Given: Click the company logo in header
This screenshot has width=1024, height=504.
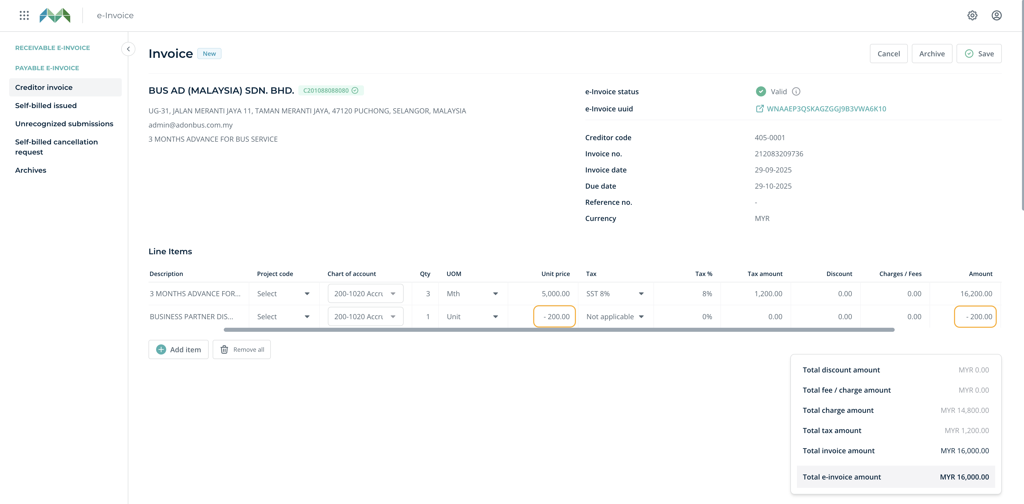Looking at the screenshot, I should 55,15.
